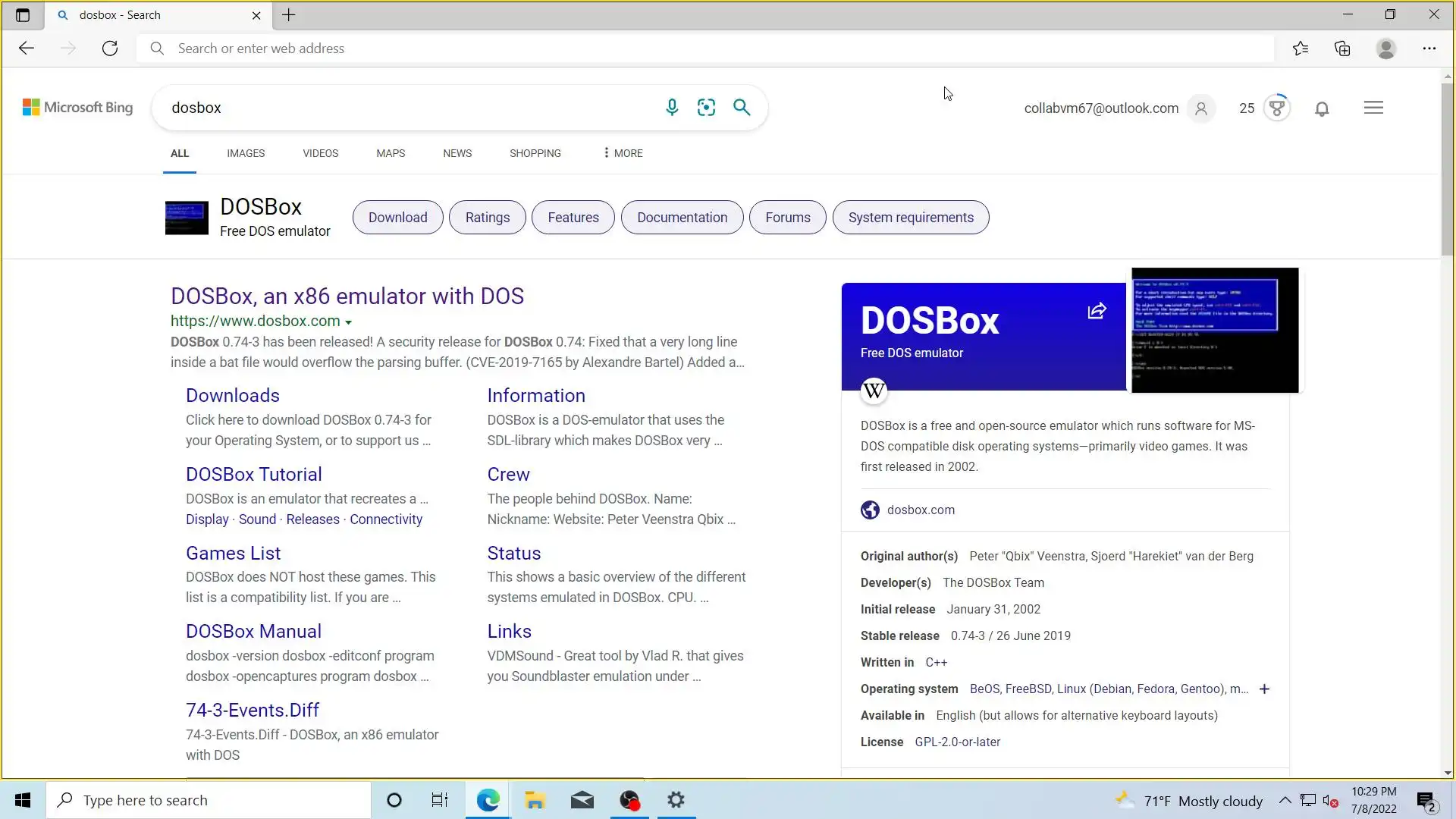Open the MORE search categories menu
The height and width of the screenshot is (819, 1456).
tap(623, 153)
